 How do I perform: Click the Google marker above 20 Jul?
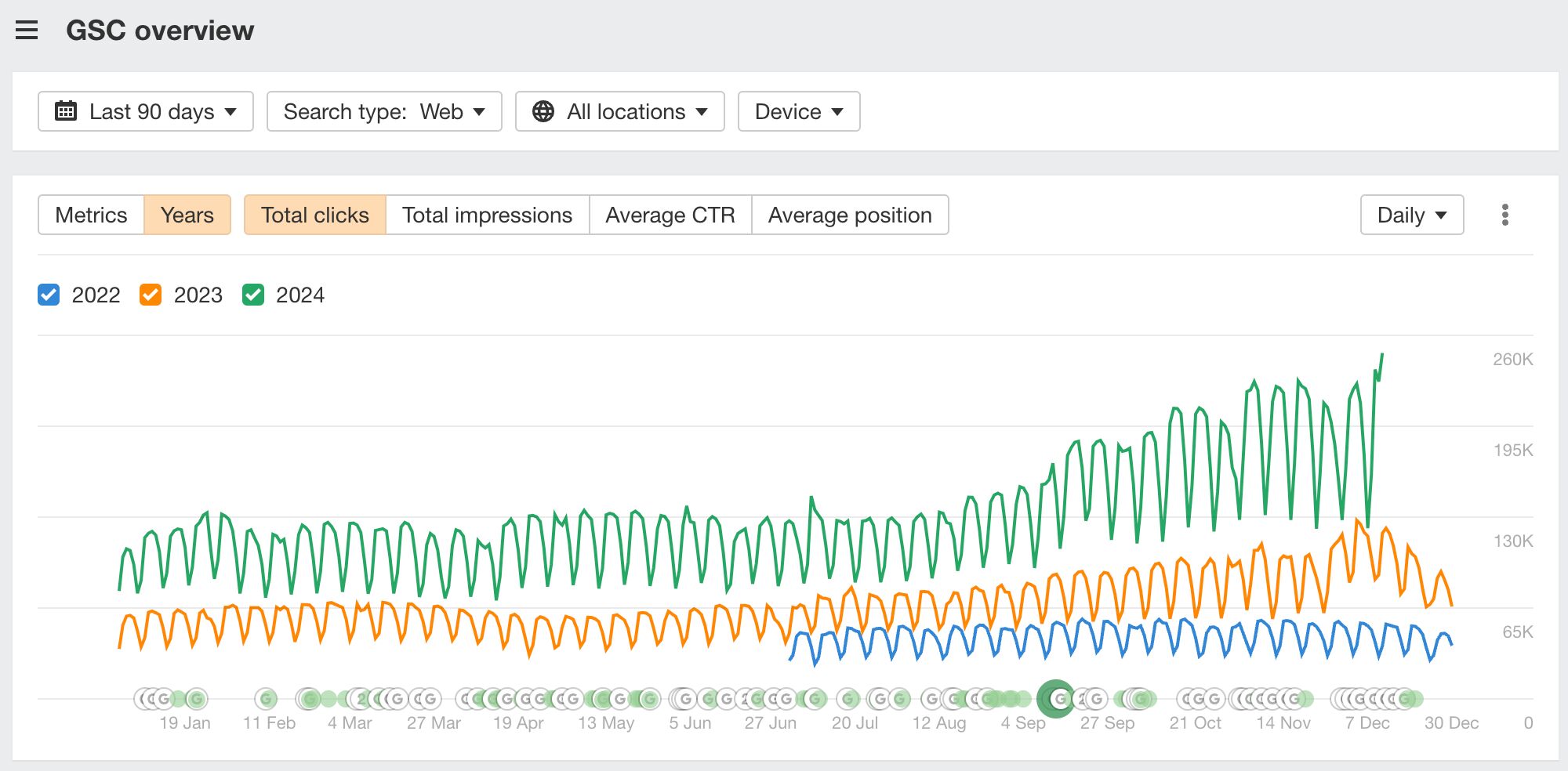[848, 698]
